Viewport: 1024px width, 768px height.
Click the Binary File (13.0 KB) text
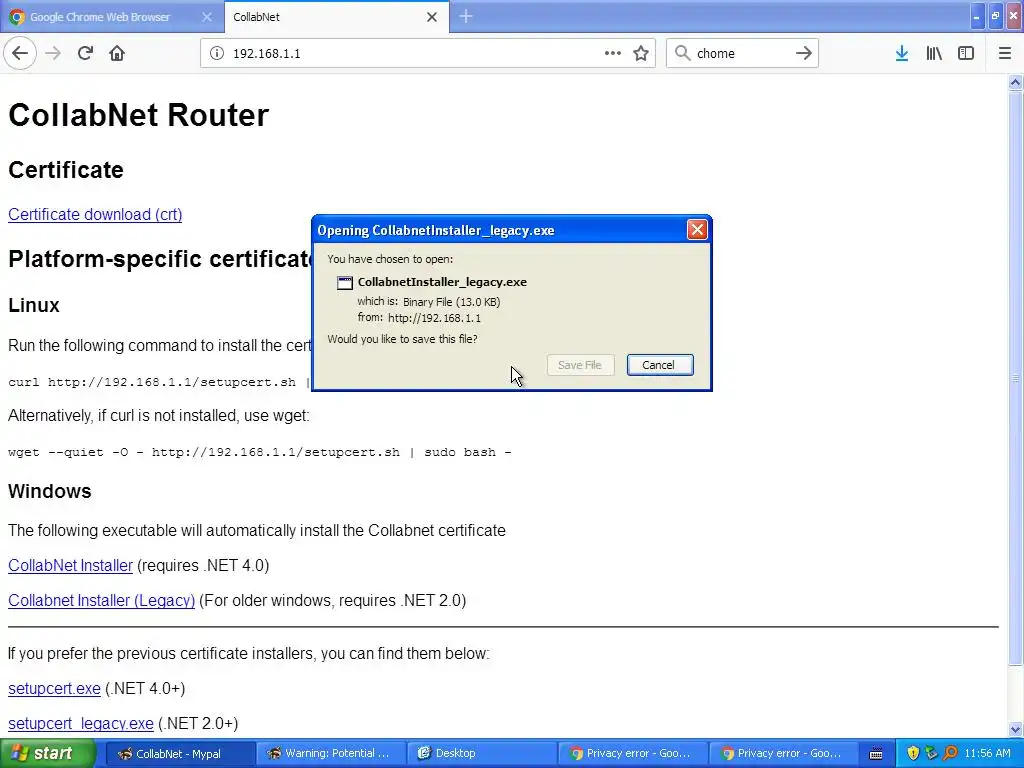[x=451, y=302]
